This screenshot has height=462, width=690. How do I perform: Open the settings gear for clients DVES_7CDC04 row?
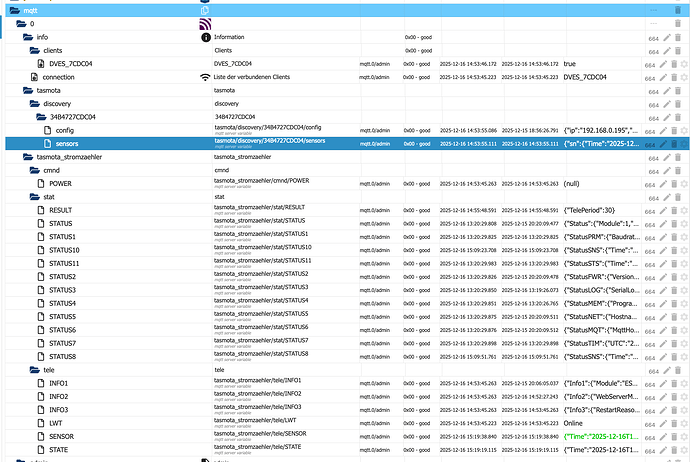tap(685, 63)
